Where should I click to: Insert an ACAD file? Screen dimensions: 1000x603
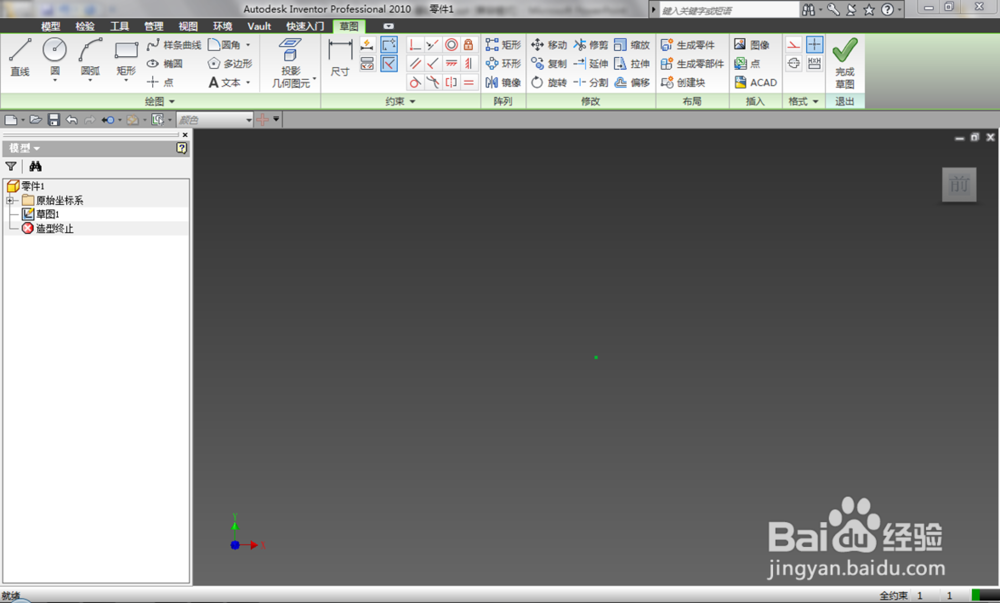coord(756,82)
